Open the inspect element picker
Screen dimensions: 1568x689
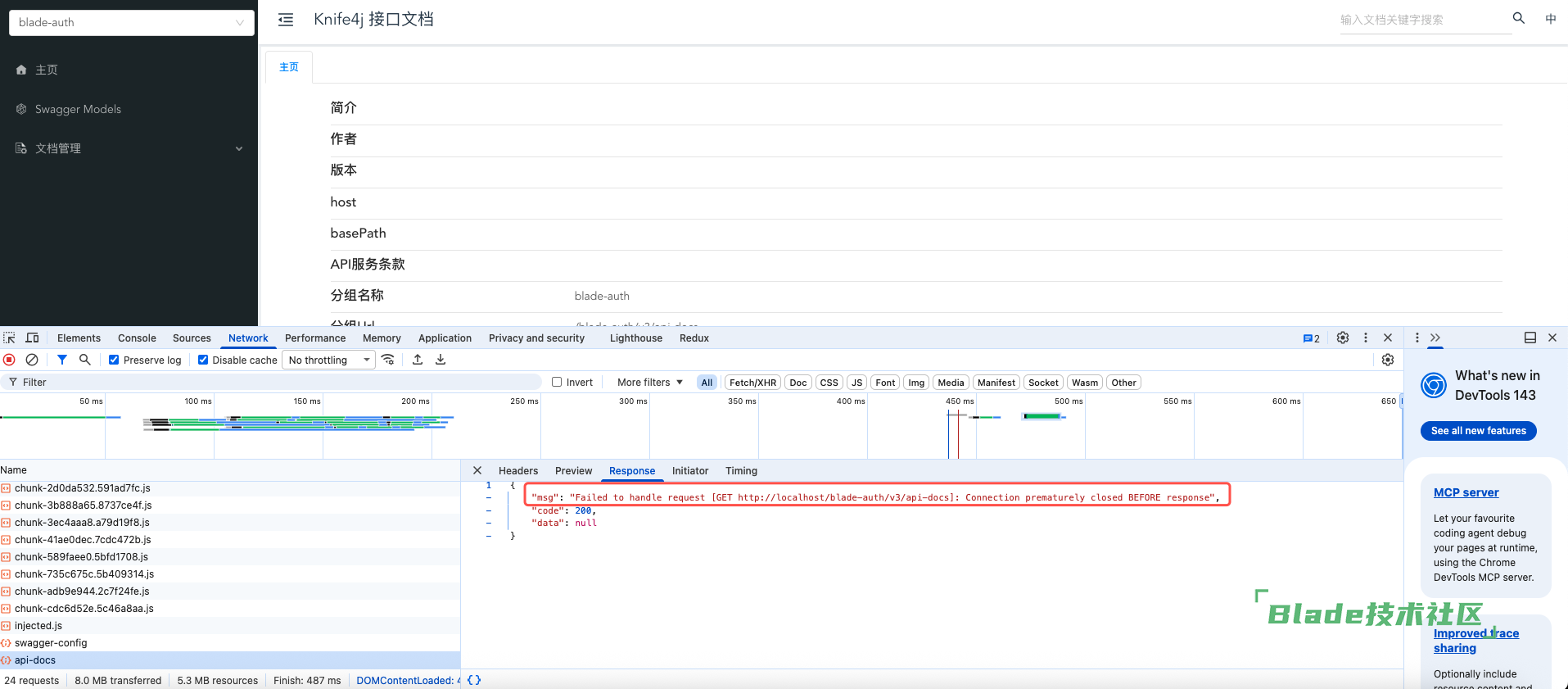click(9, 338)
